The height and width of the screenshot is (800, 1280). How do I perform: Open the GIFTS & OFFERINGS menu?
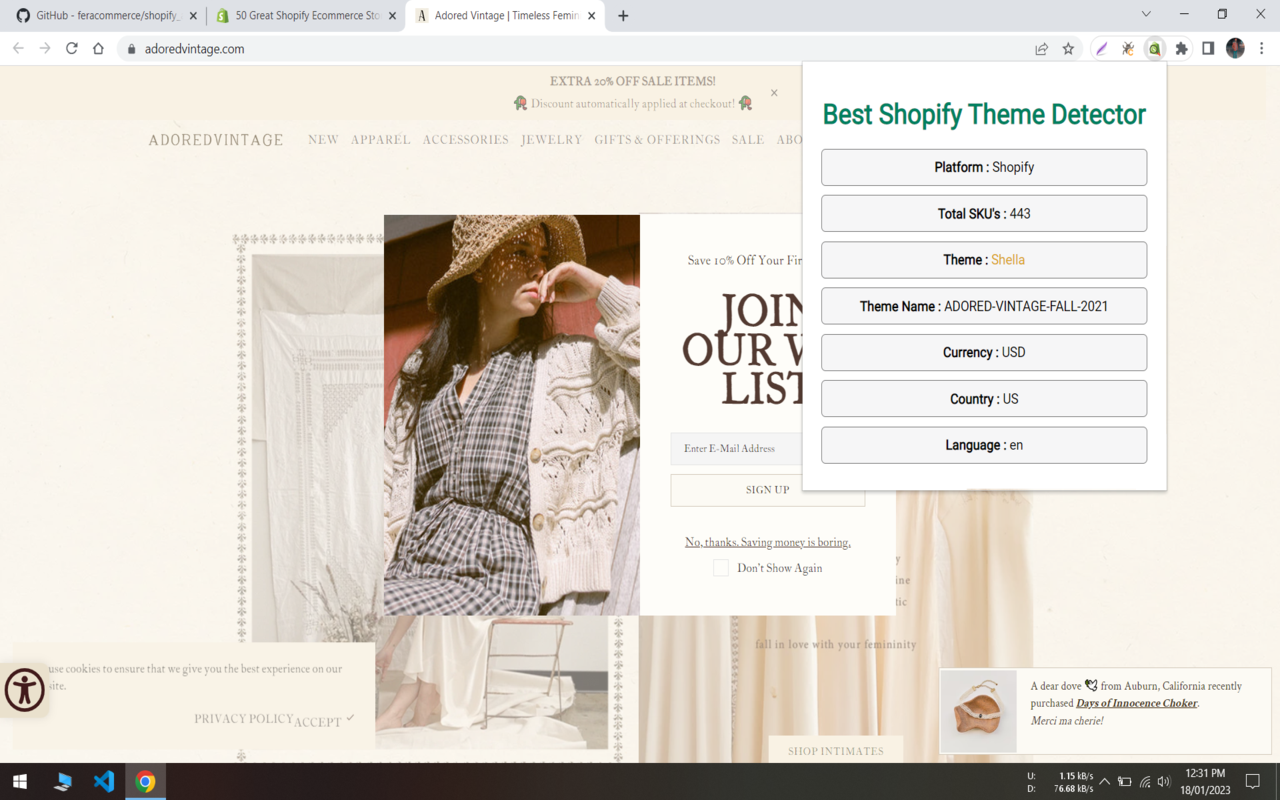[x=657, y=140]
